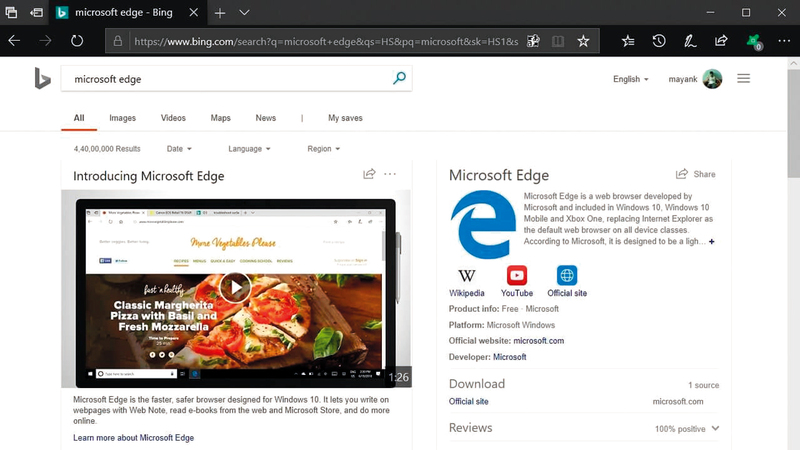Open the Language filter dropdown

coord(249,149)
